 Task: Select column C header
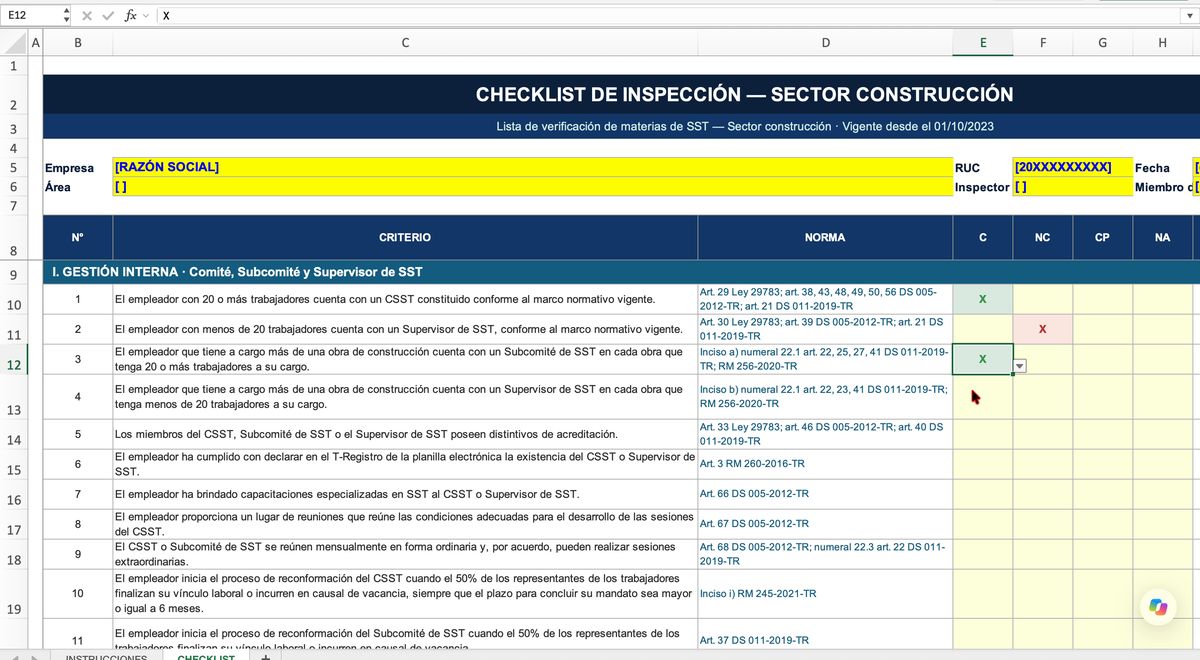[x=405, y=43]
